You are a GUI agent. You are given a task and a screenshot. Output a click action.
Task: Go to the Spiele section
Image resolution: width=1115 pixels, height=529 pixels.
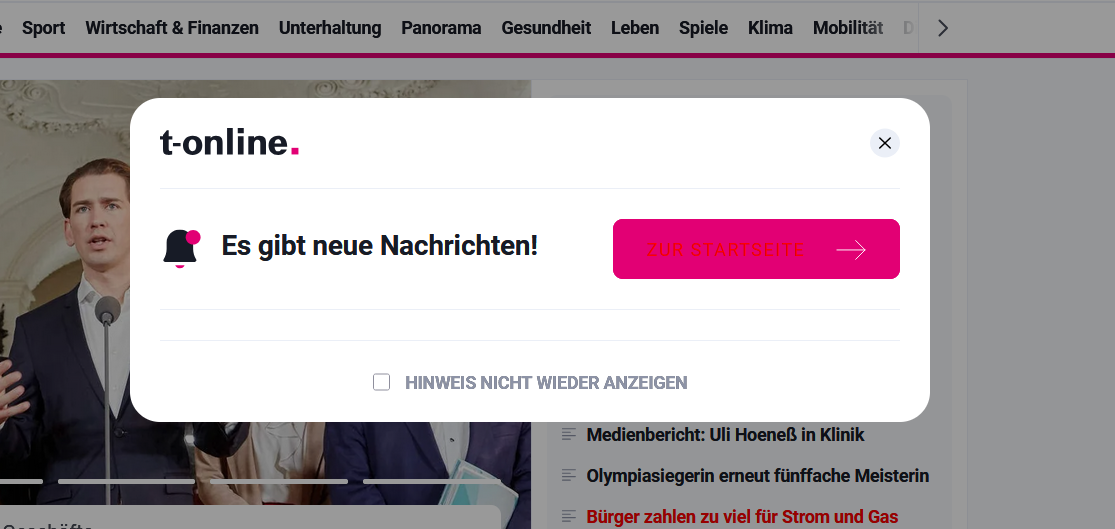703,28
